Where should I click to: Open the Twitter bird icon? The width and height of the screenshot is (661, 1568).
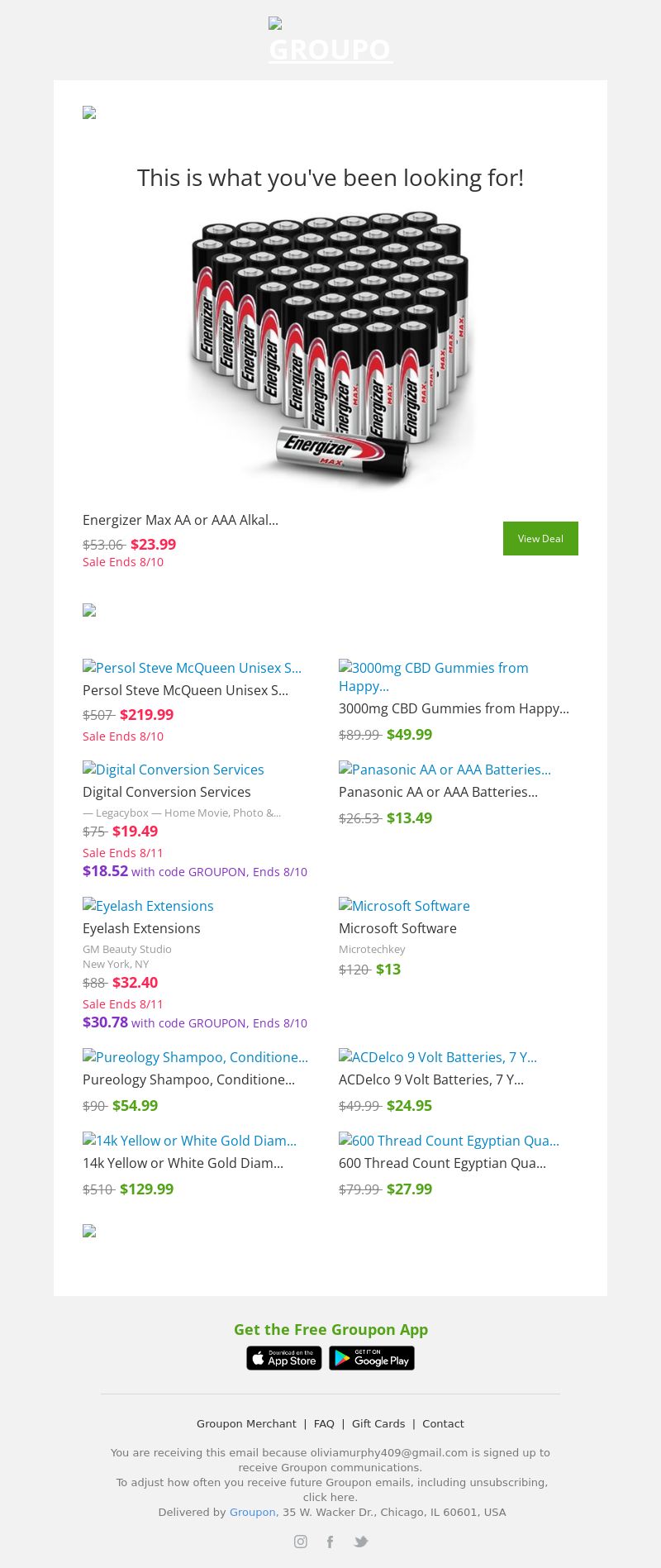(x=360, y=1542)
